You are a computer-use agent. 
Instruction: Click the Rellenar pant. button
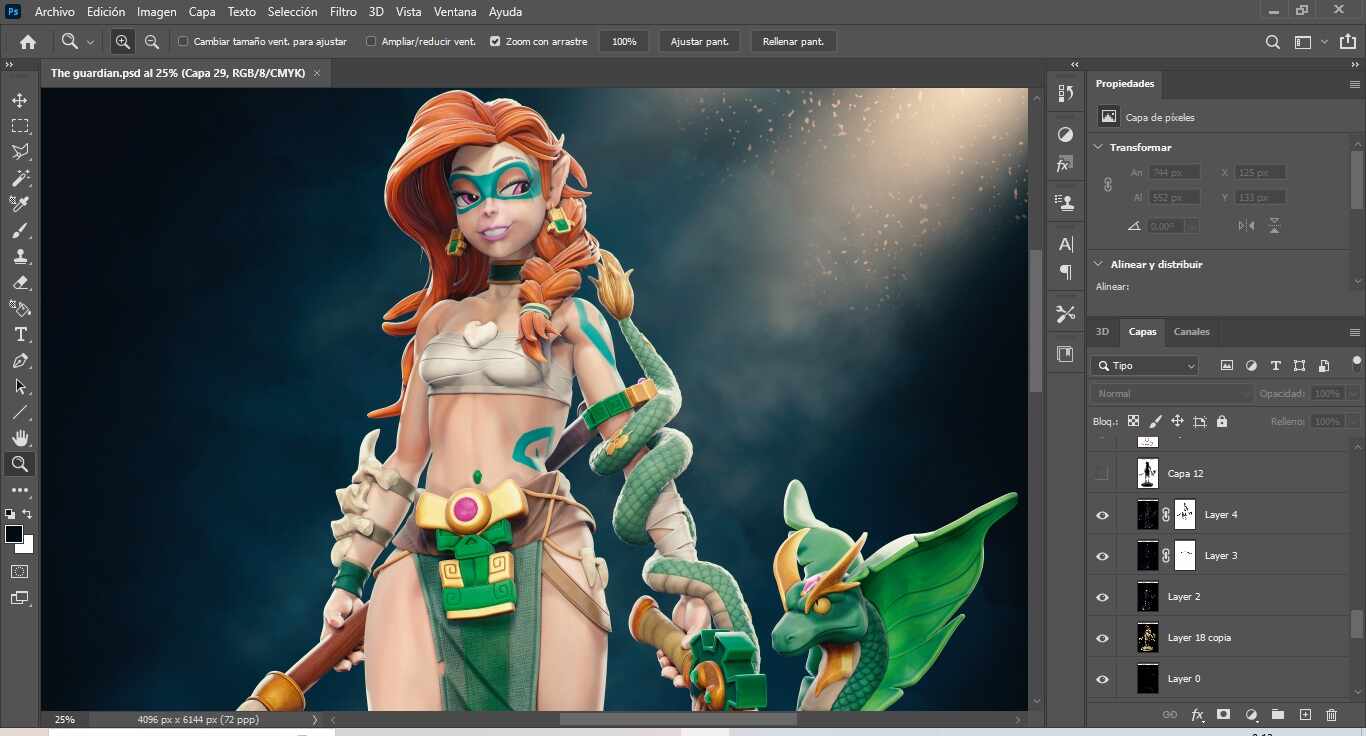(x=793, y=42)
